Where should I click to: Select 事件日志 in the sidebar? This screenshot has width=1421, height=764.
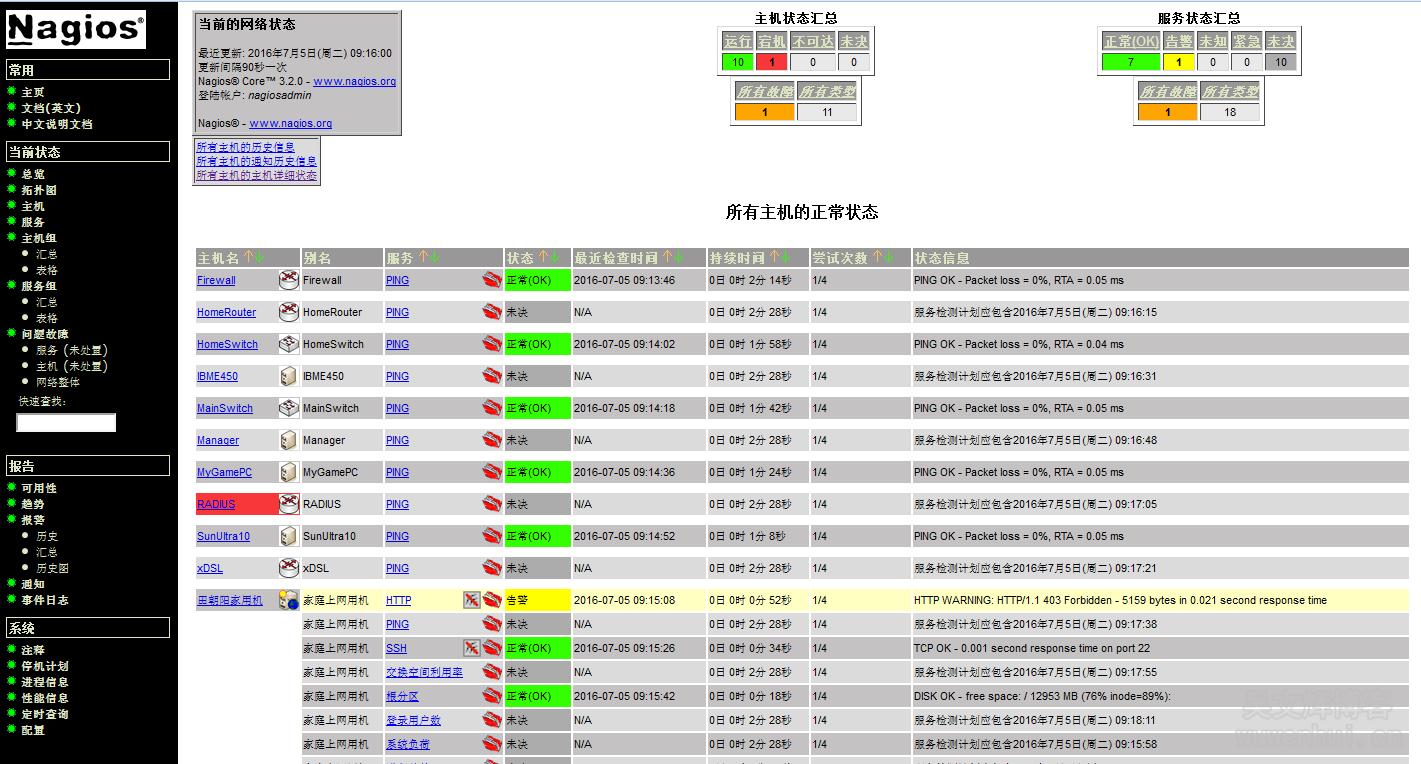coord(45,600)
